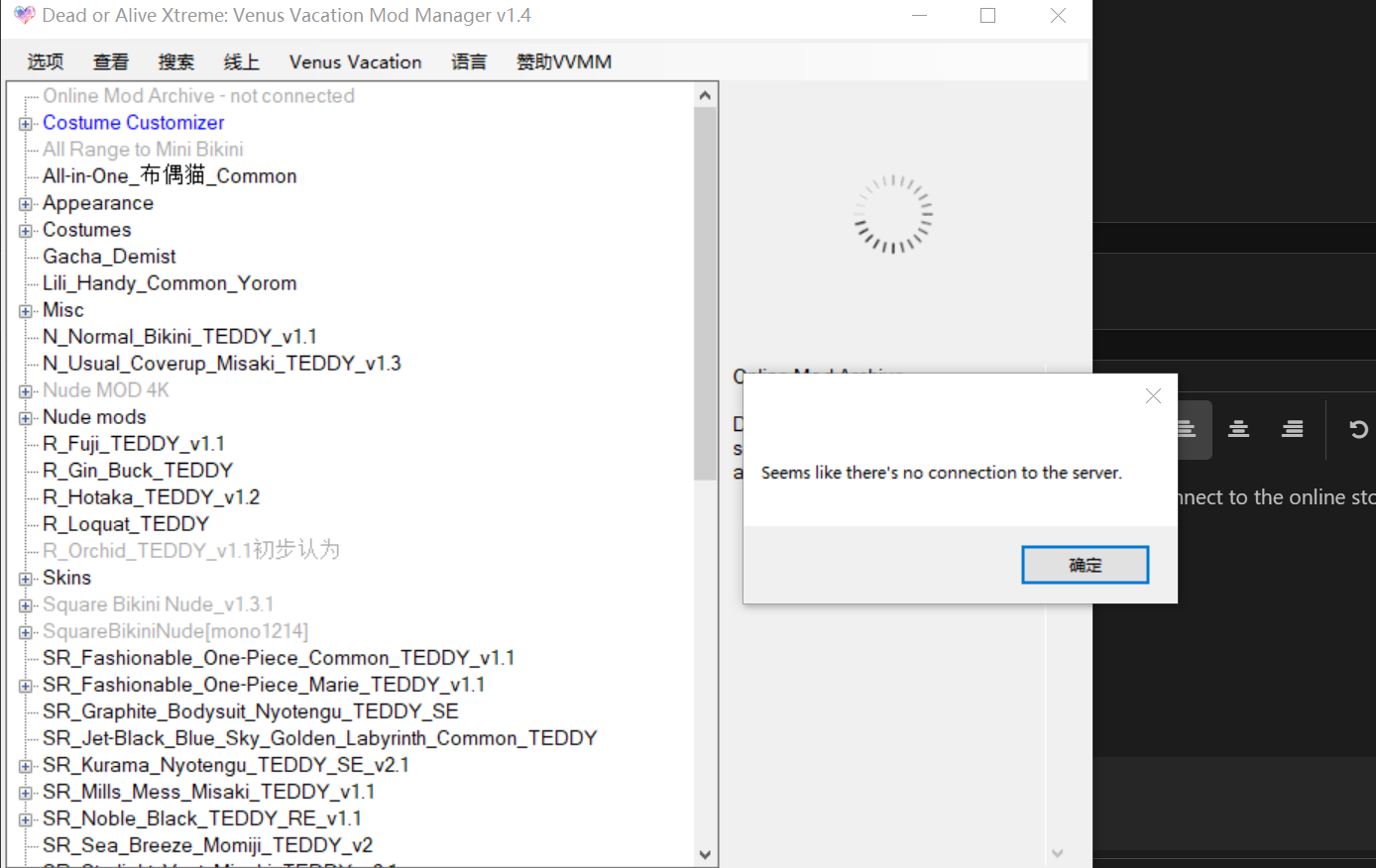Open the 线上 menu
The width and height of the screenshot is (1376, 868).
[x=242, y=61]
